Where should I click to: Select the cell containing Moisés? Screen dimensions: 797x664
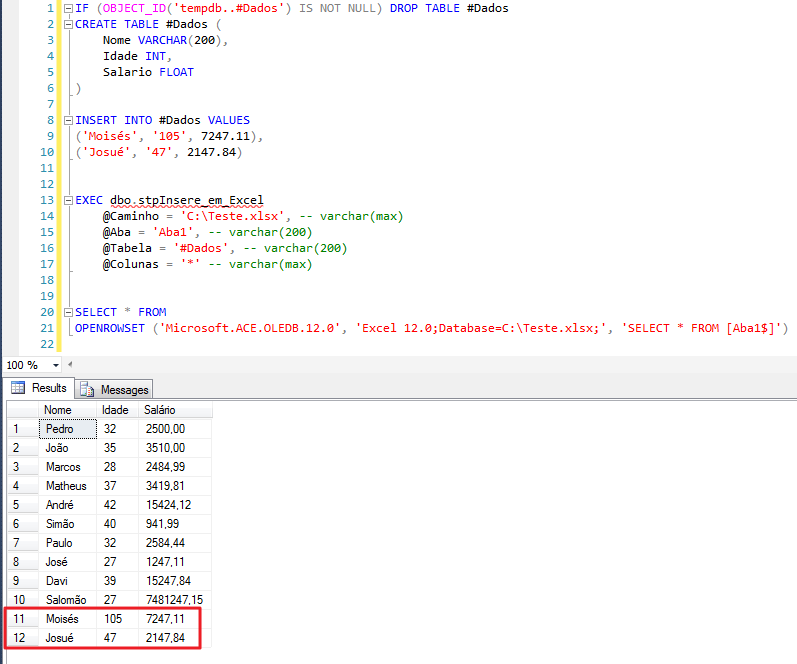coord(68,619)
